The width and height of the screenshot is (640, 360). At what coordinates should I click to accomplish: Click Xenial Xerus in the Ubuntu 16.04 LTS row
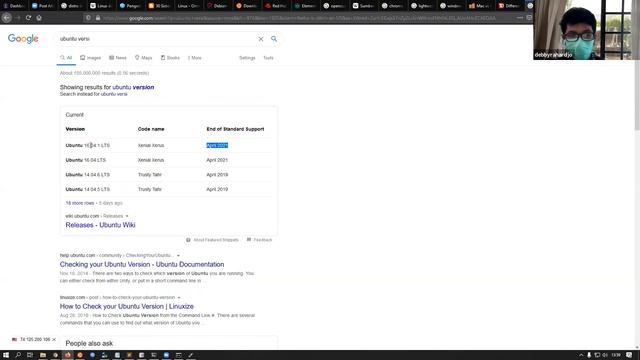pyautogui.click(x=151, y=160)
